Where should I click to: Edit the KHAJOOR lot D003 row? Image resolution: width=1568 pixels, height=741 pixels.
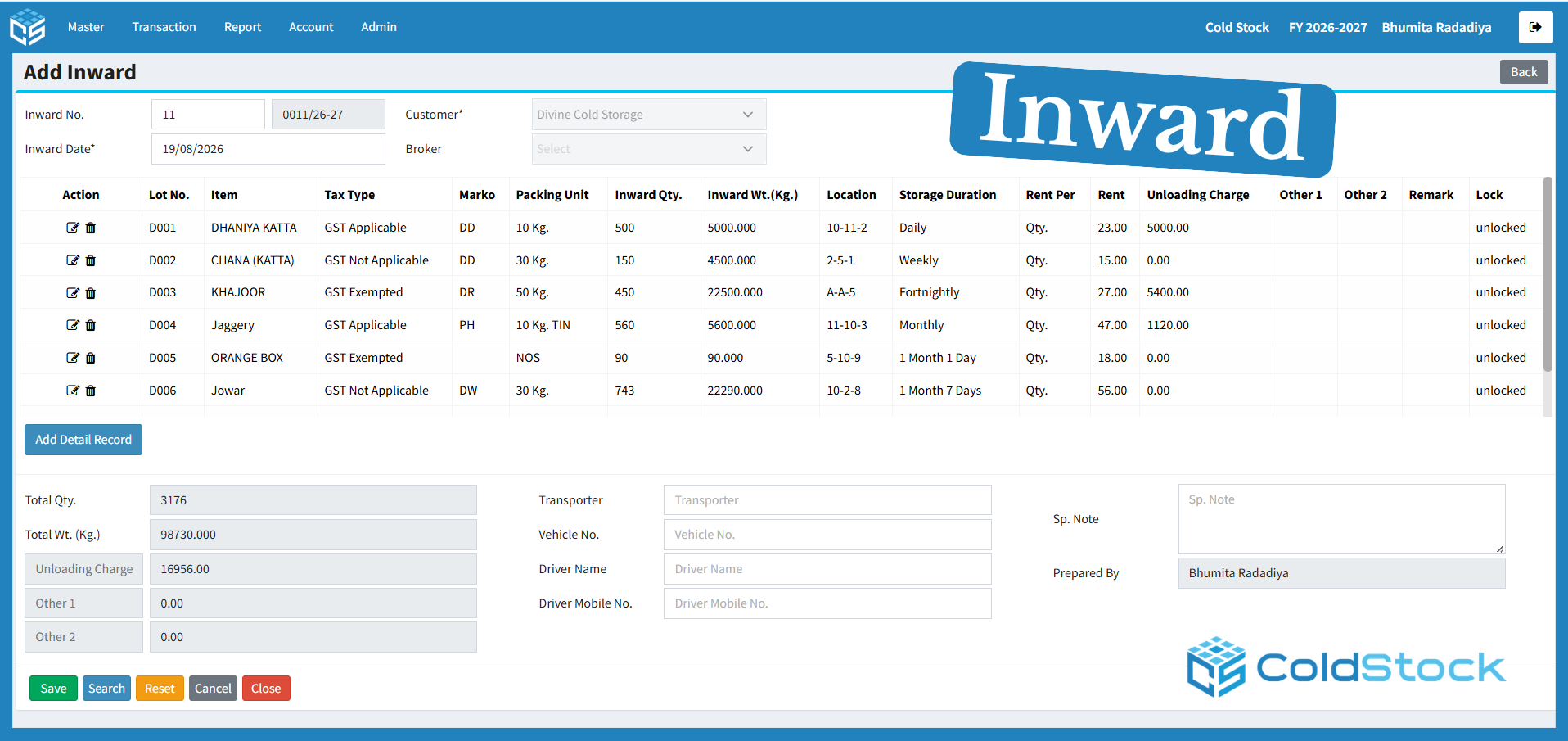click(x=73, y=292)
